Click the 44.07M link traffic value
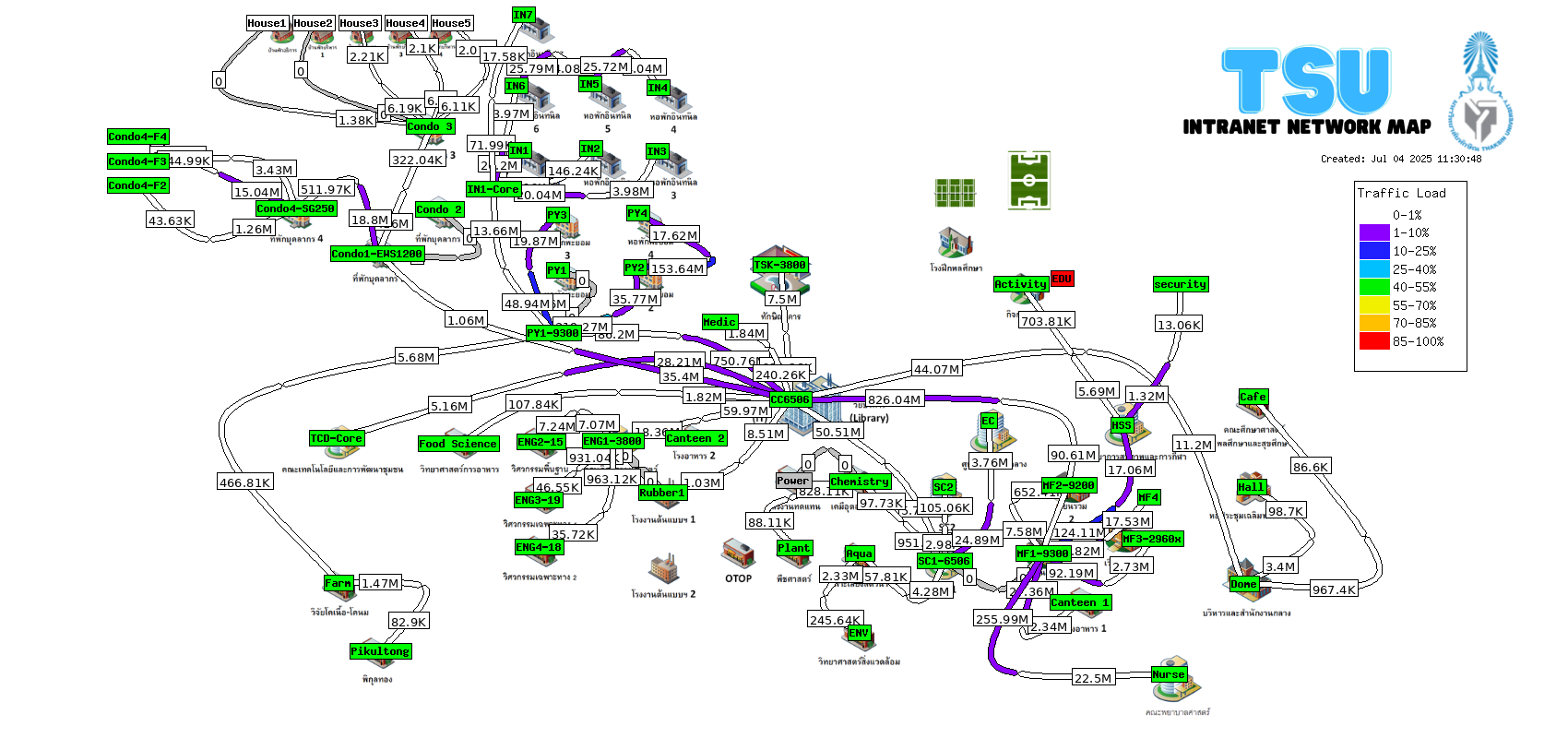The width and height of the screenshot is (1568, 738). 937,369
